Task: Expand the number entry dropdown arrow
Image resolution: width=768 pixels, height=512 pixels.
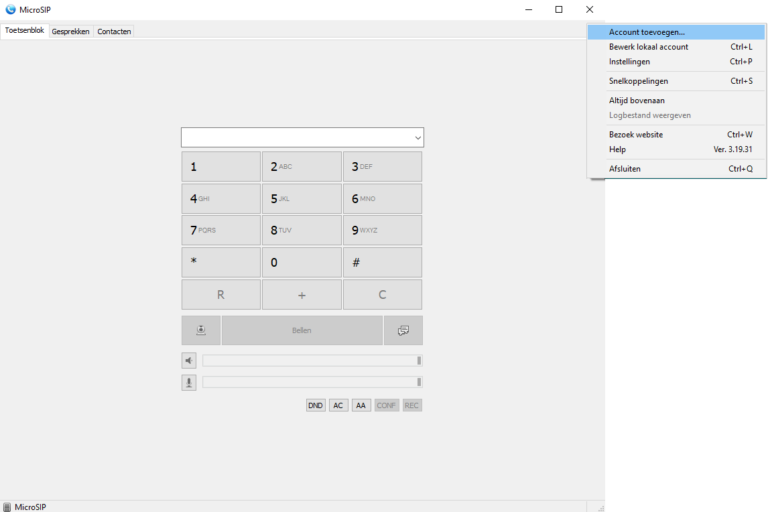Action: point(418,138)
